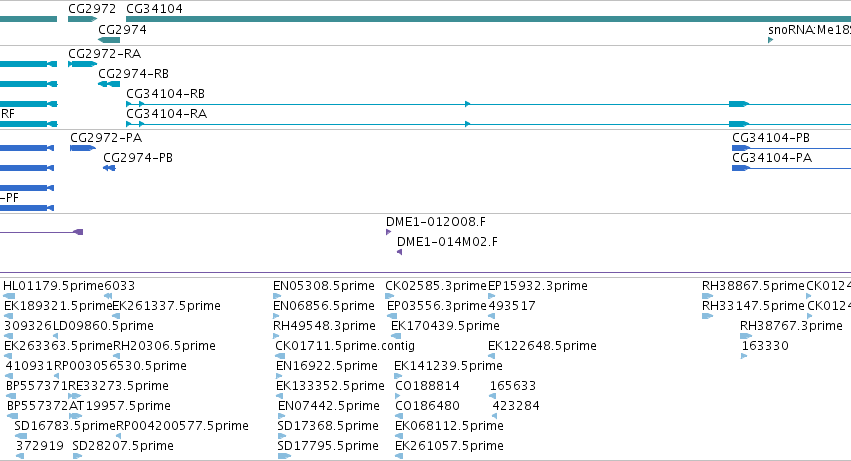The width and height of the screenshot is (851, 461).
Task: Click the EN05308.5prime EST arrow
Action: (277, 296)
